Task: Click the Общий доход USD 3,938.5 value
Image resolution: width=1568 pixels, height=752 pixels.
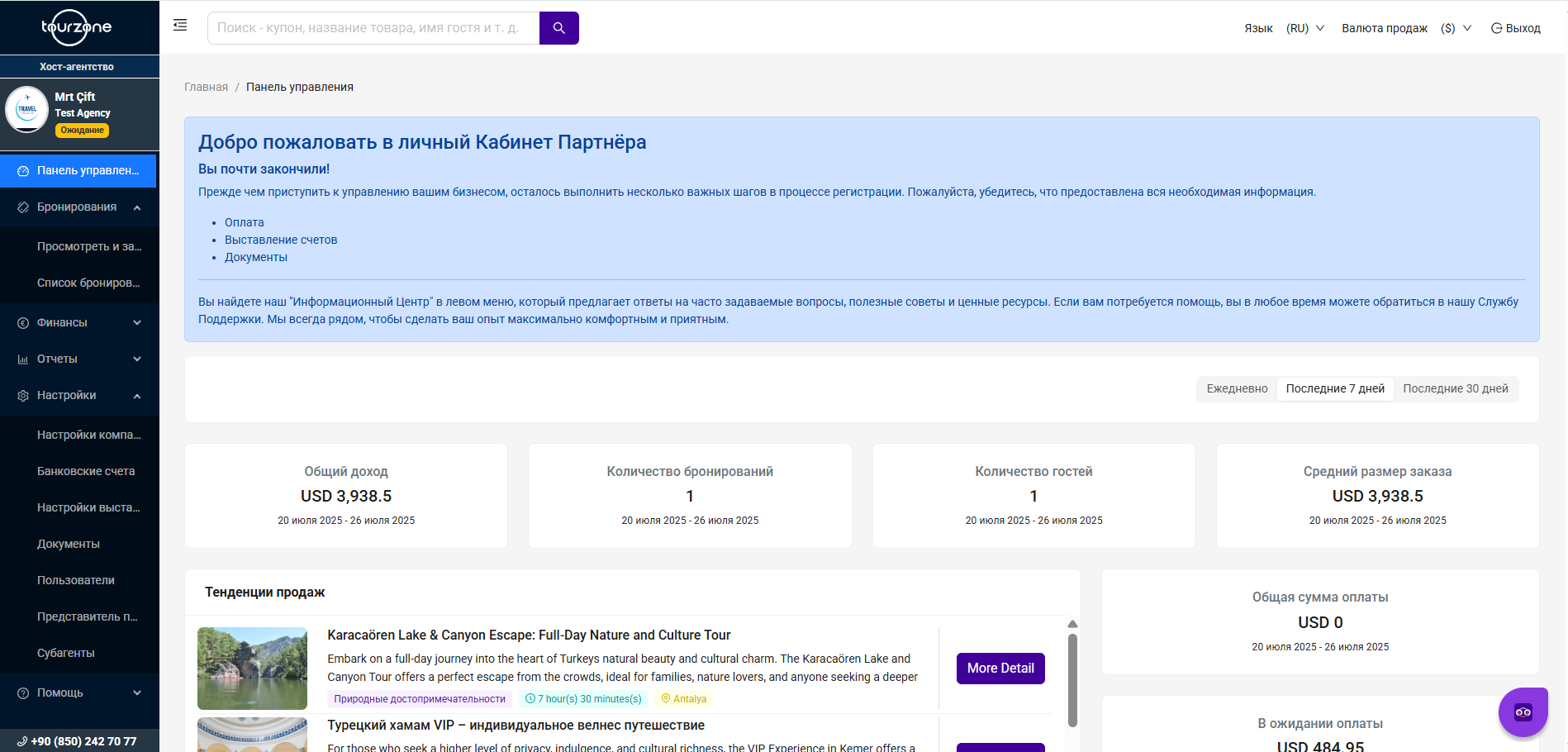Action: tap(346, 496)
